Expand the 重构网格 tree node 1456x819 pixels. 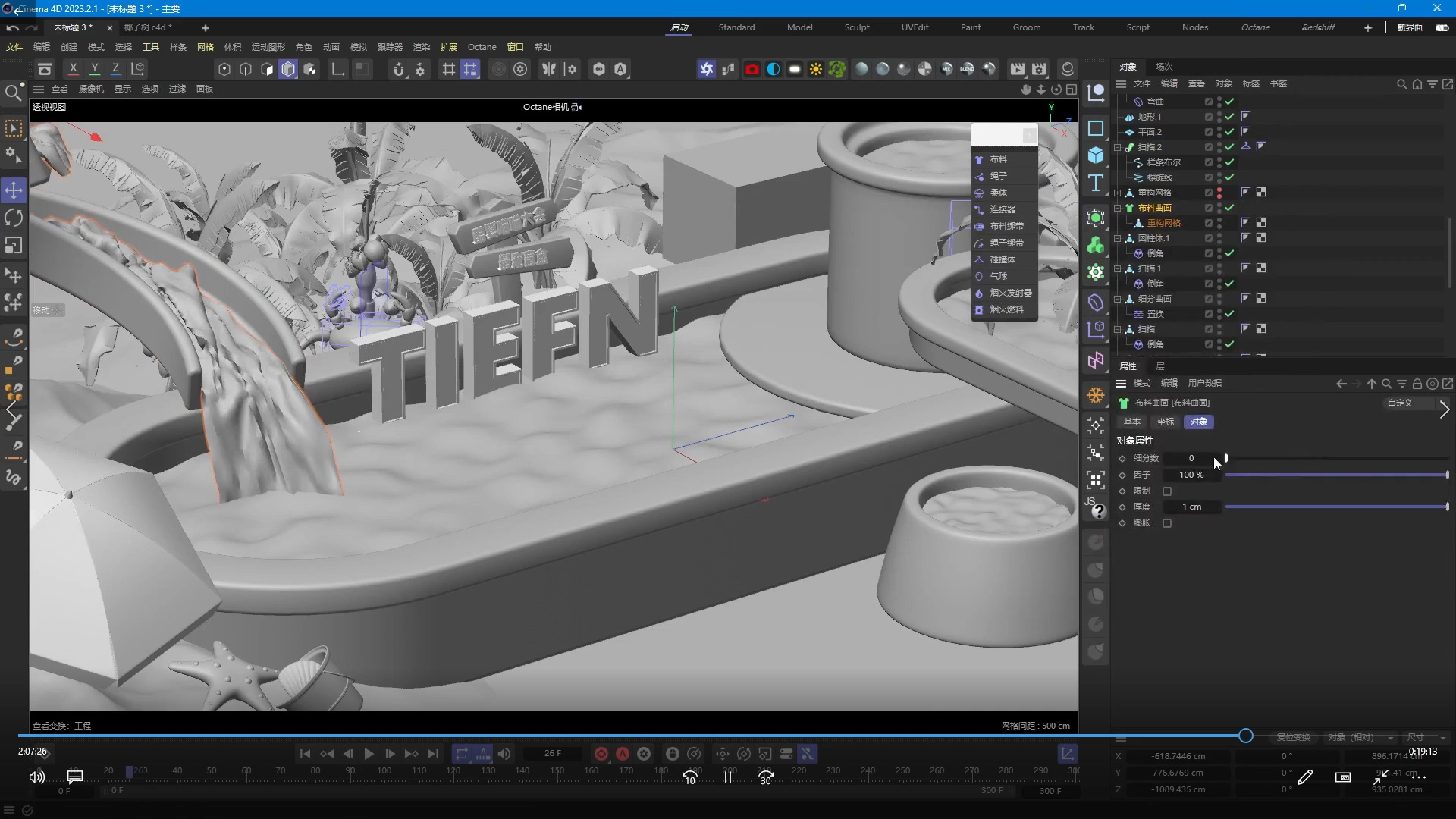1118,193
